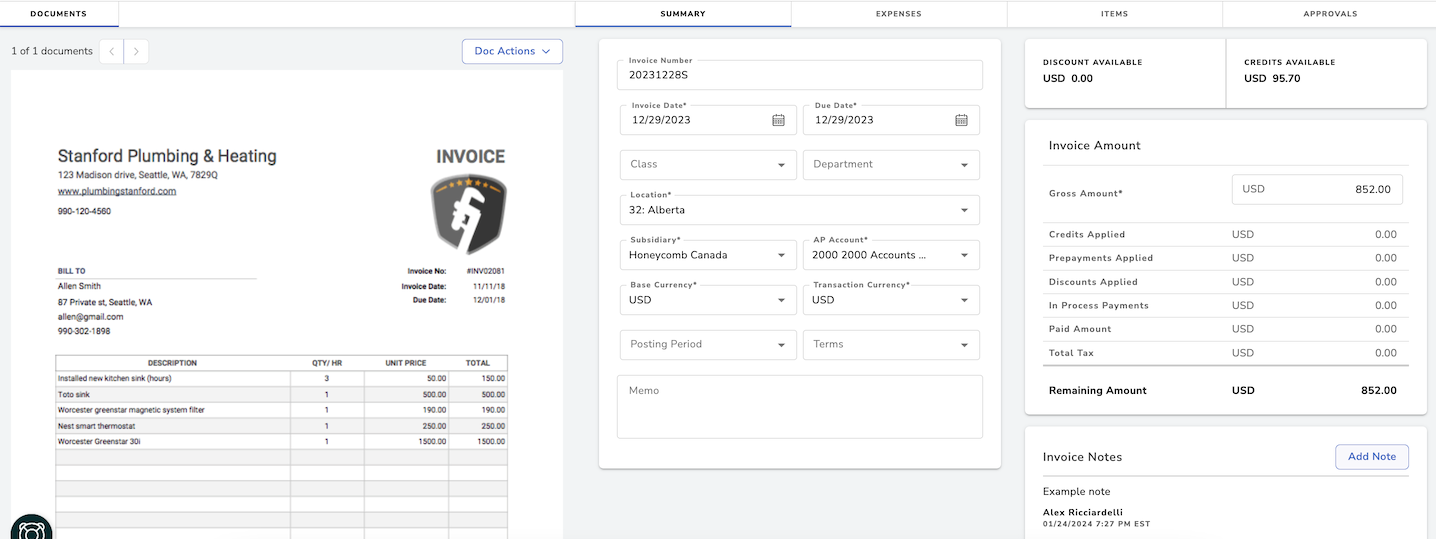1436x539 pixels.
Task: Click the round chat widget icon
Action: (x=31, y=530)
